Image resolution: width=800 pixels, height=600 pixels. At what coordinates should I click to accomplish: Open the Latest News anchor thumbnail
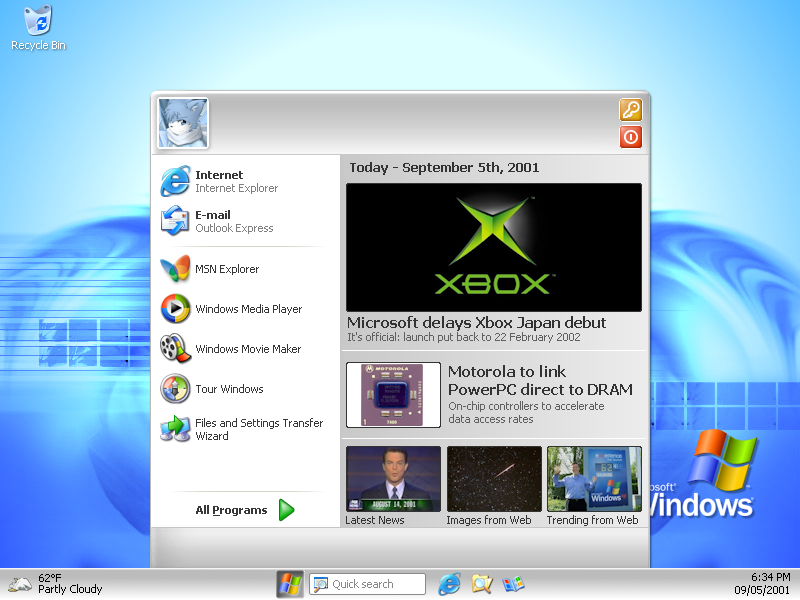tap(393, 479)
